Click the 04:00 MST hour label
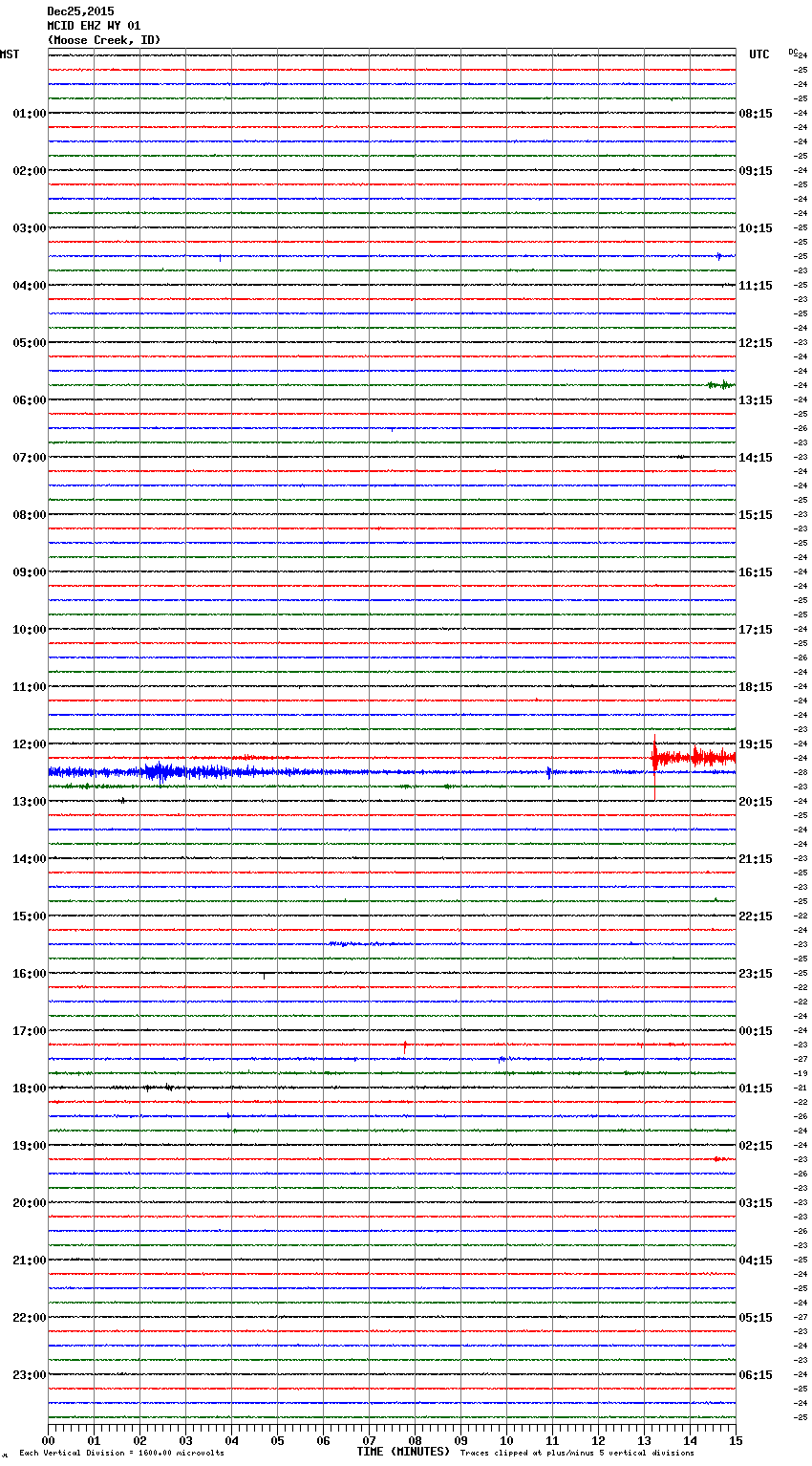The height and width of the screenshot is (1466, 812). (x=30, y=286)
